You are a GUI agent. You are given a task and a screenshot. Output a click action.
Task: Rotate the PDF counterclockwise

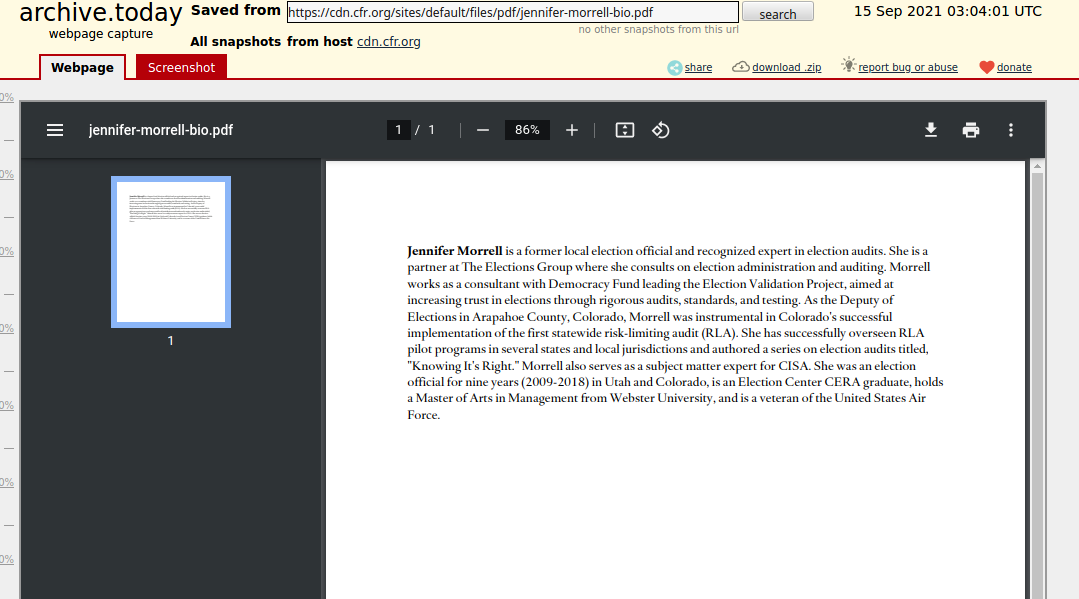pos(661,130)
